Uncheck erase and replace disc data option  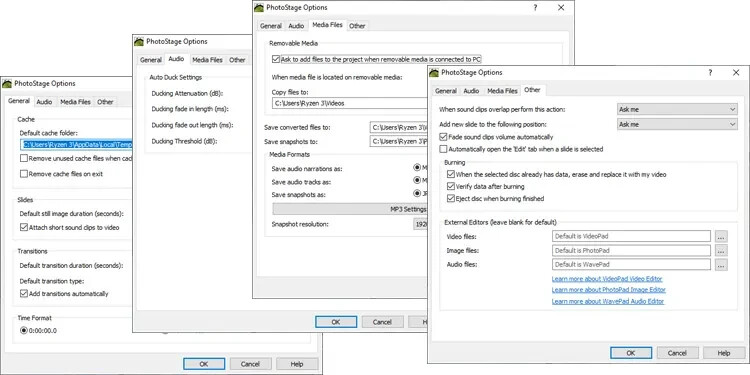pos(451,175)
